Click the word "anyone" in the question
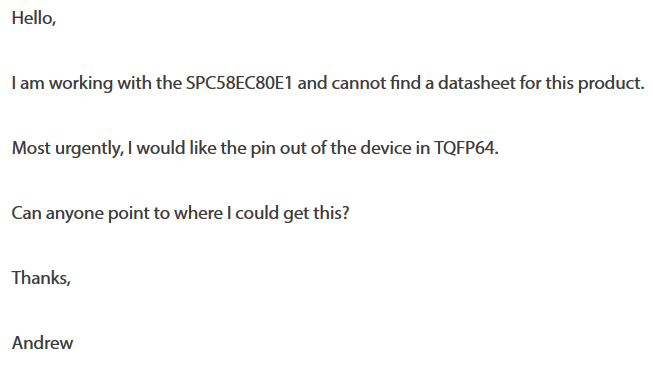 [74, 214]
